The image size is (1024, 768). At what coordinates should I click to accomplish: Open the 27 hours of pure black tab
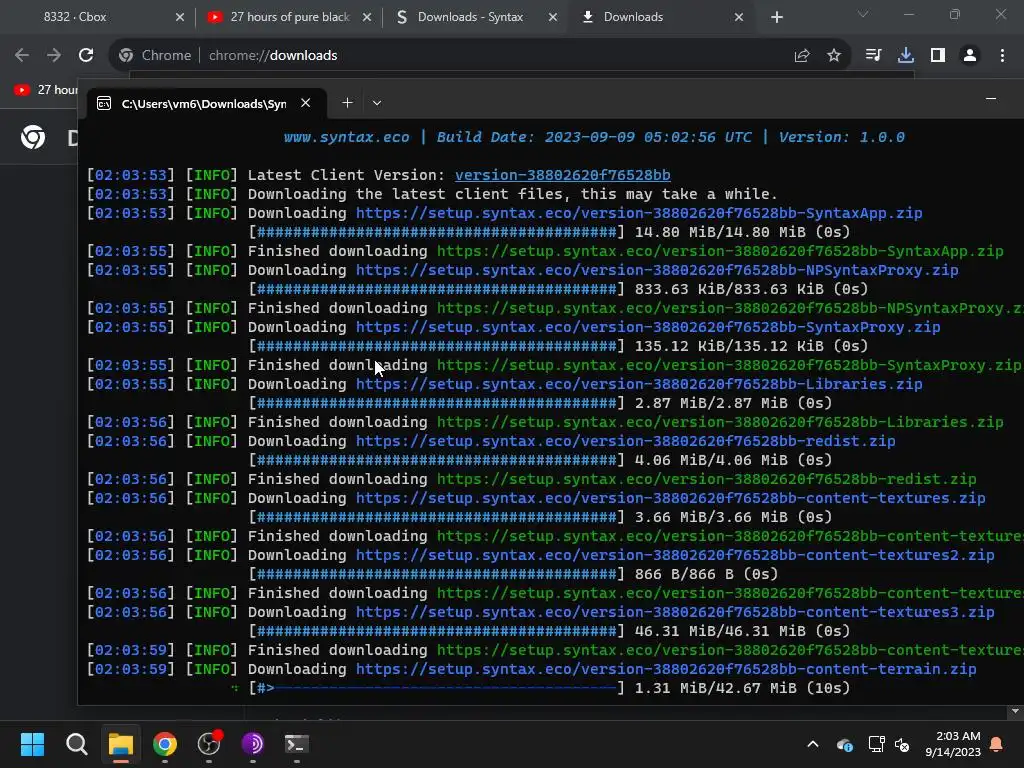coord(291,17)
